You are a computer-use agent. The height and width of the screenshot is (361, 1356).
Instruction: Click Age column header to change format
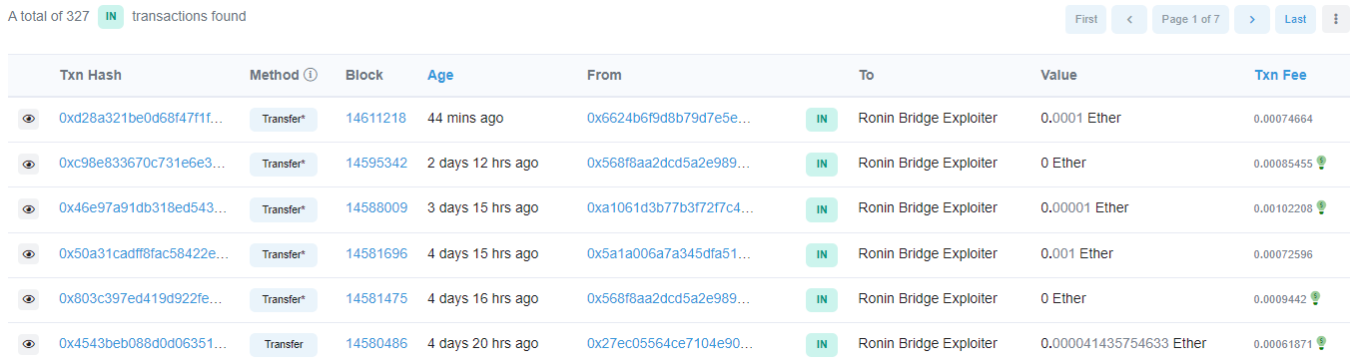tap(440, 75)
